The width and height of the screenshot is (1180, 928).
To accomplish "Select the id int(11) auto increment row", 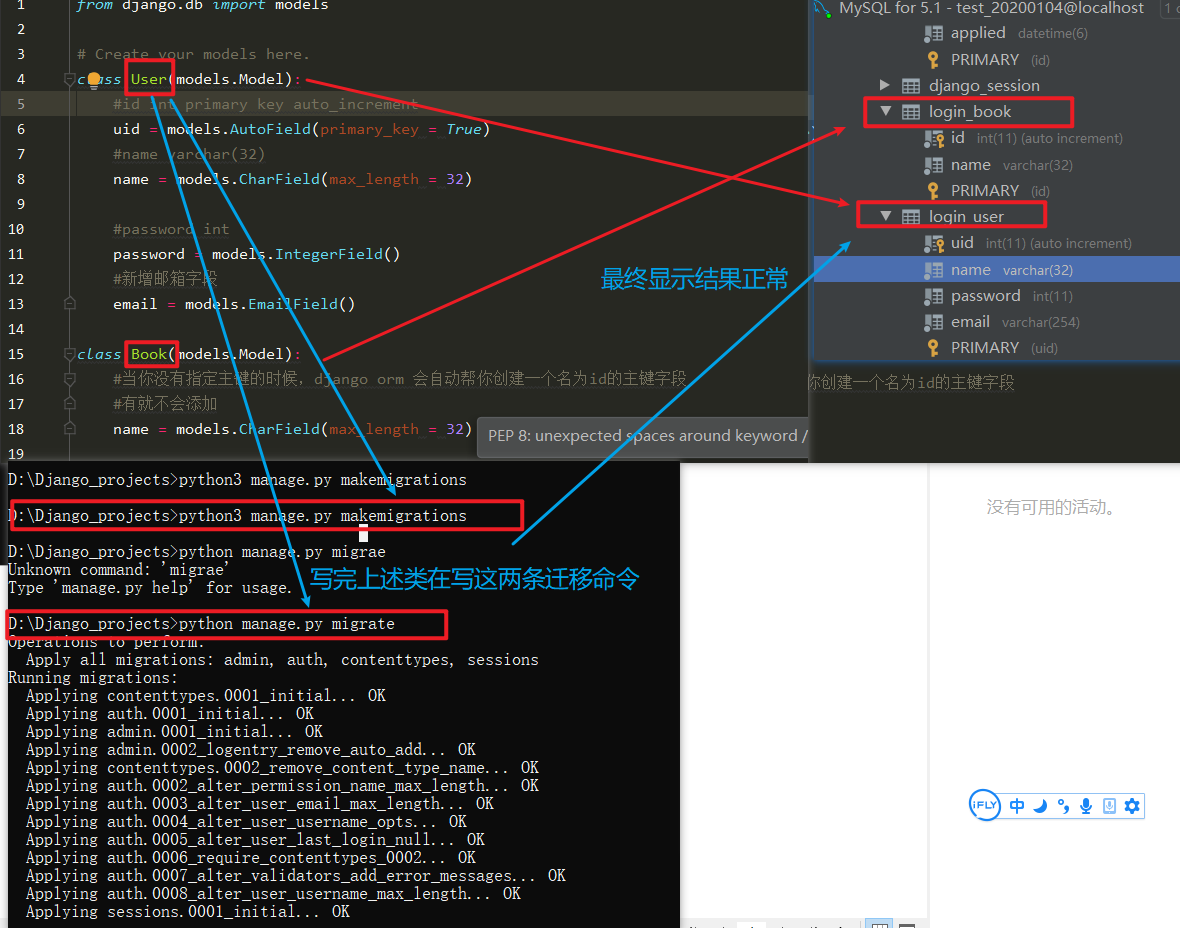I will click(x=997, y=138).
